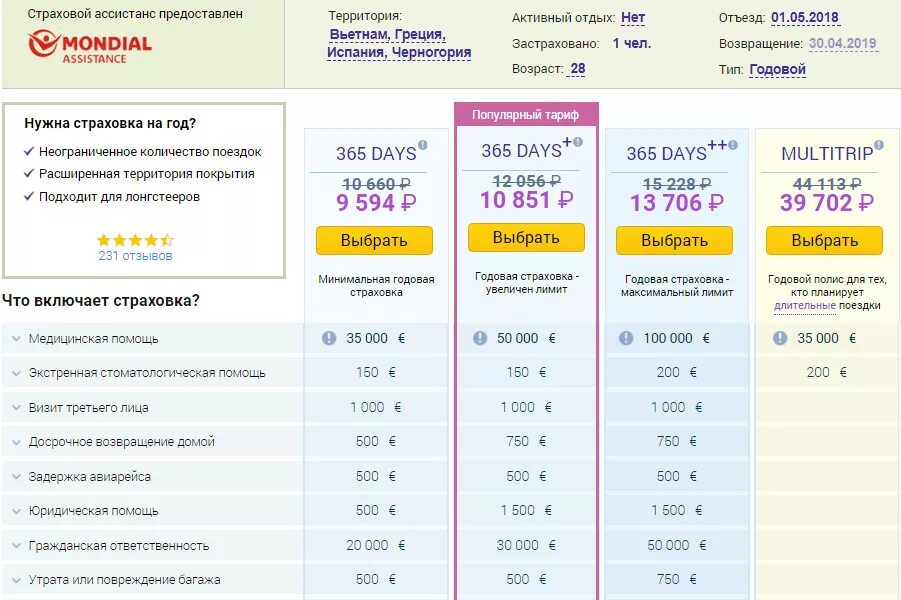
Task: Click the alert icon next to 50 000 € medical coverage
Action: (x=478, y=339)
